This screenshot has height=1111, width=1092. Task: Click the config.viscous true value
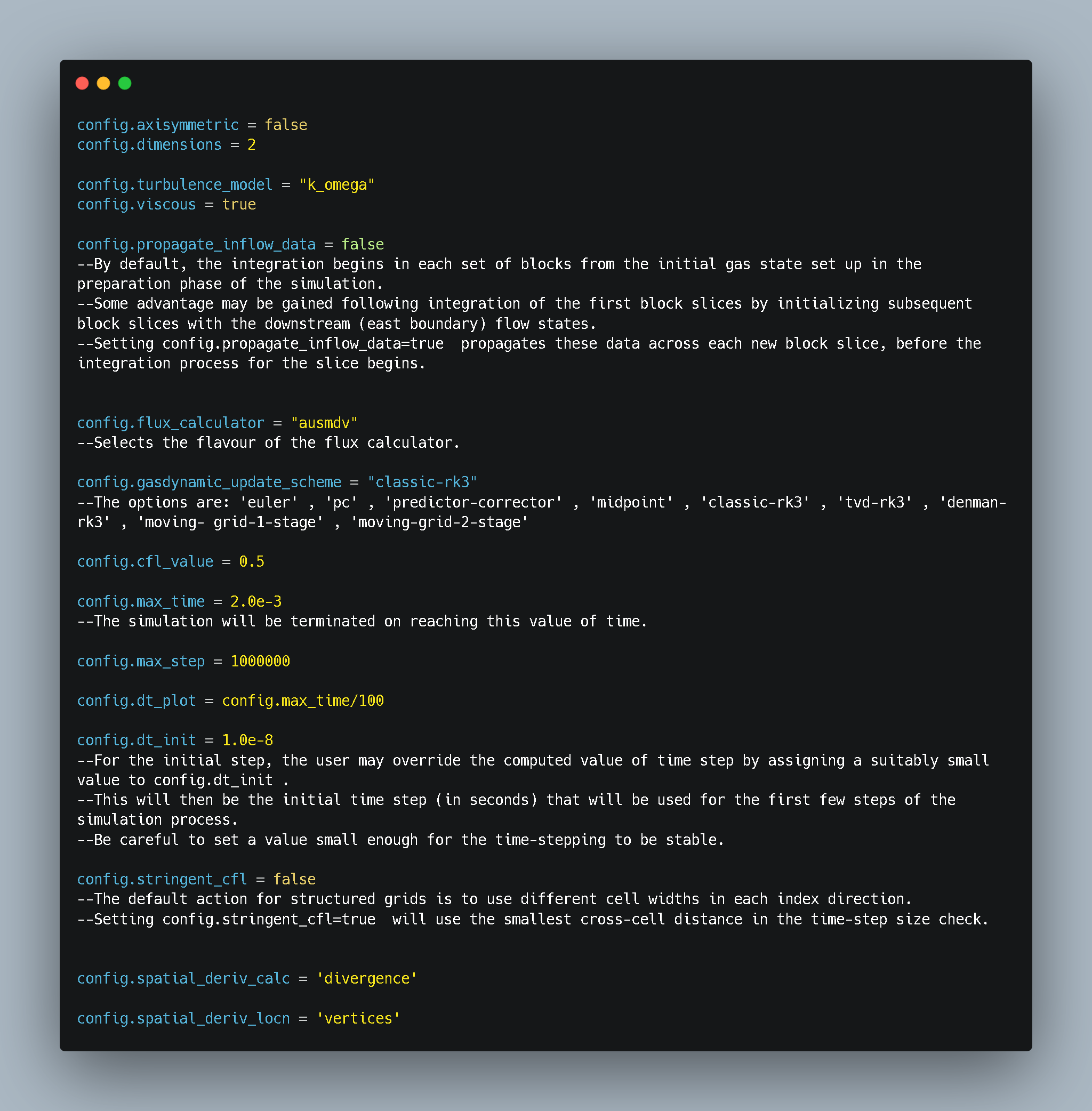239,204
